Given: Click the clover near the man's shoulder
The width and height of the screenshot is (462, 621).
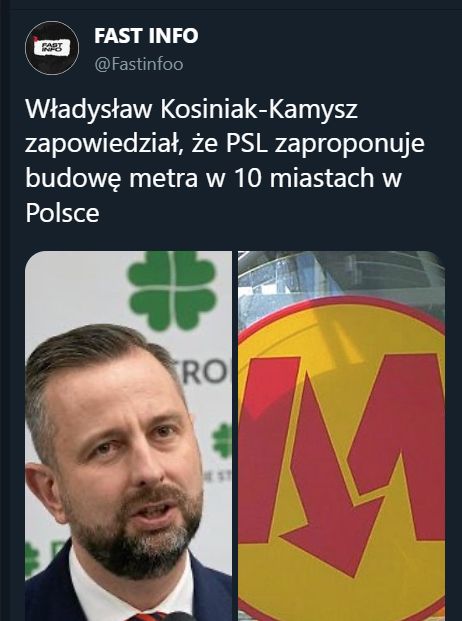Looking at the screenshot, I should coord(32,559).
